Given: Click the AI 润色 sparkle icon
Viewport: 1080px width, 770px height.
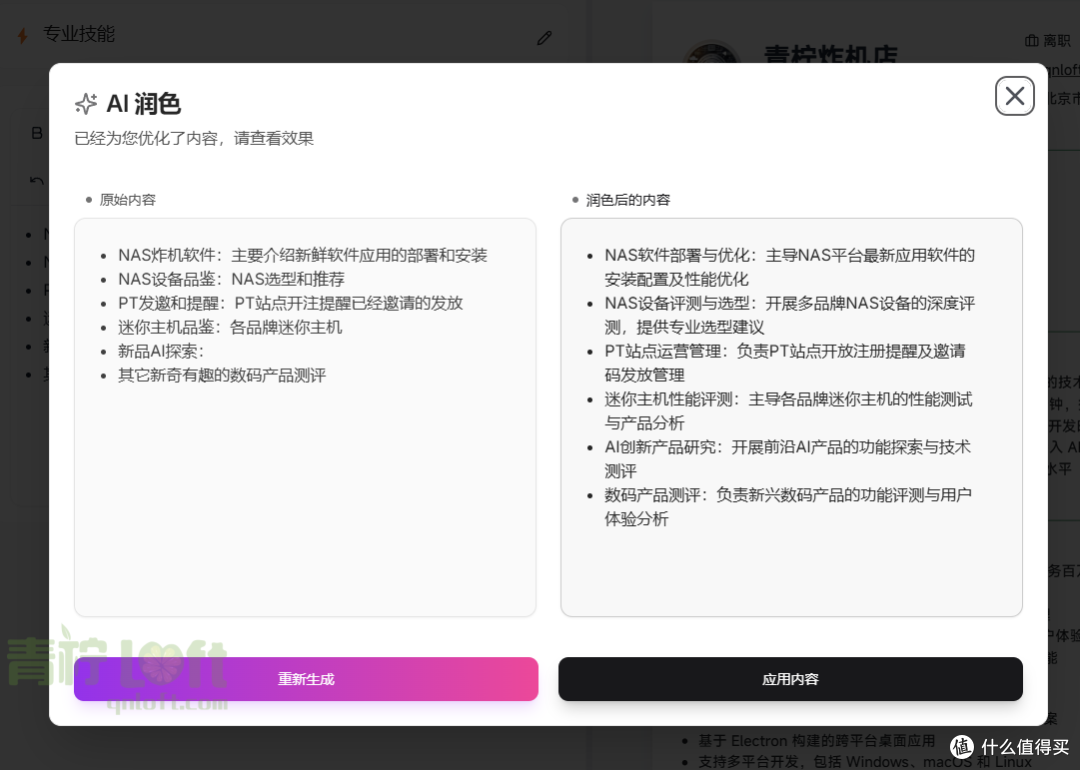Looking at the screenshot, I should tap(86, 104).
